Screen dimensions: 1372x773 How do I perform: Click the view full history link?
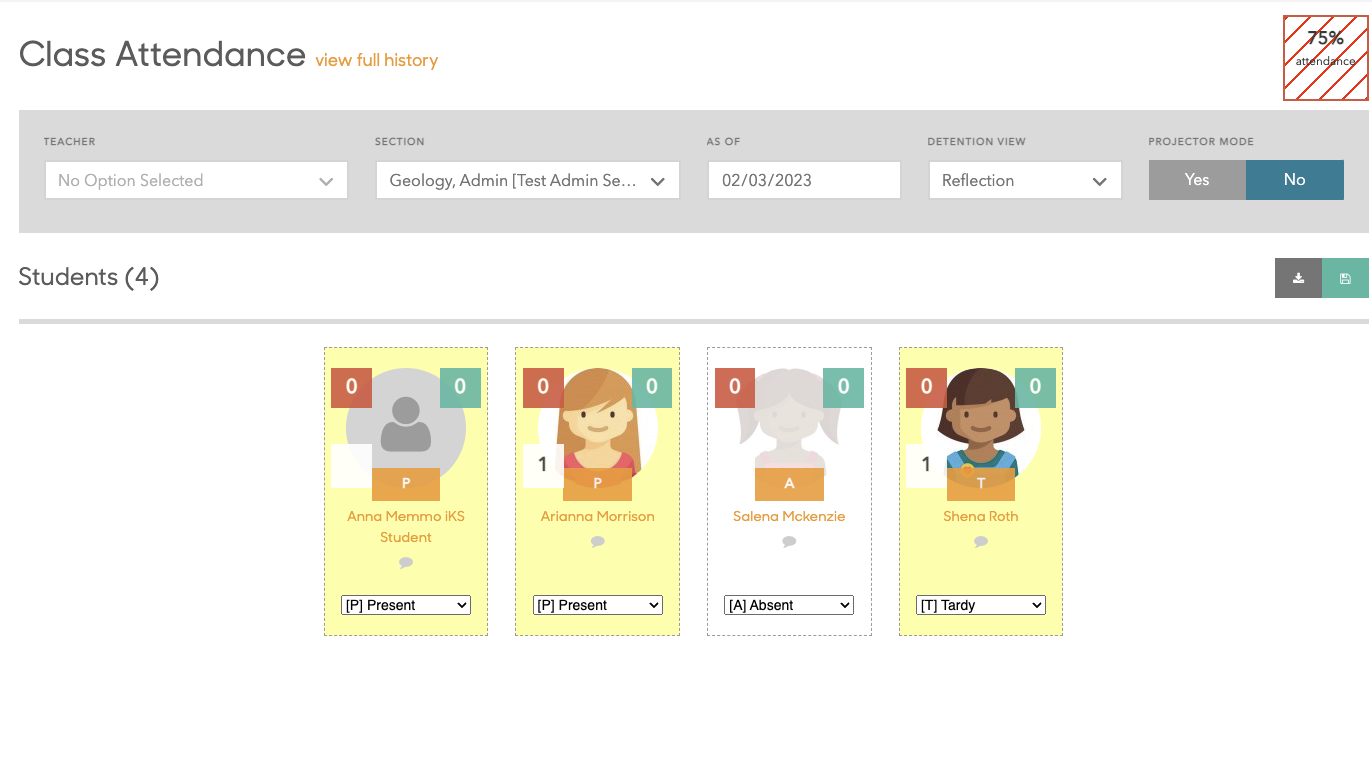coord(377,60)
